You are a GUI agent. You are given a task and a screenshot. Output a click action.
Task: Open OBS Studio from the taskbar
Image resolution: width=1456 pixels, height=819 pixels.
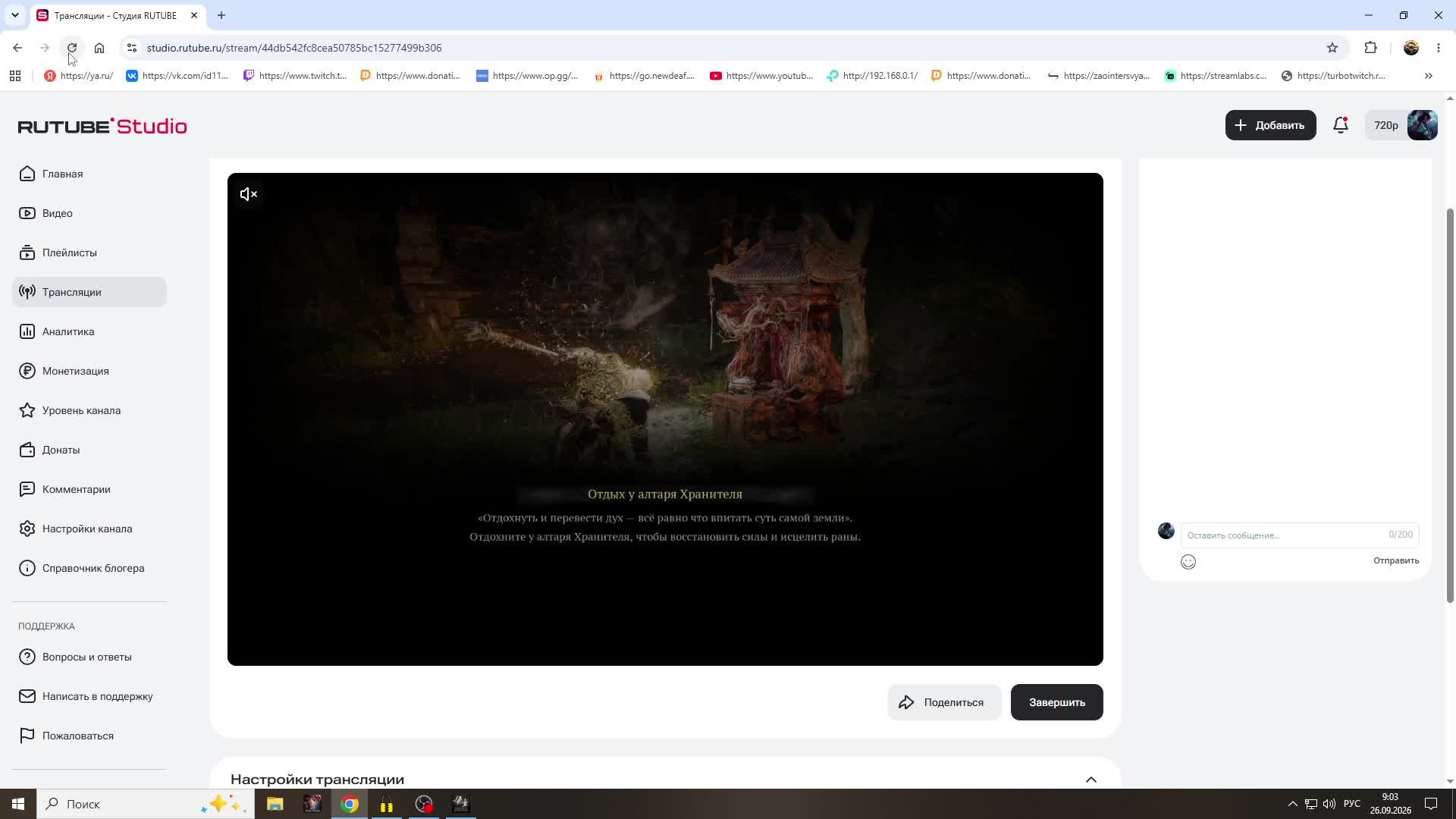point(424,804)
